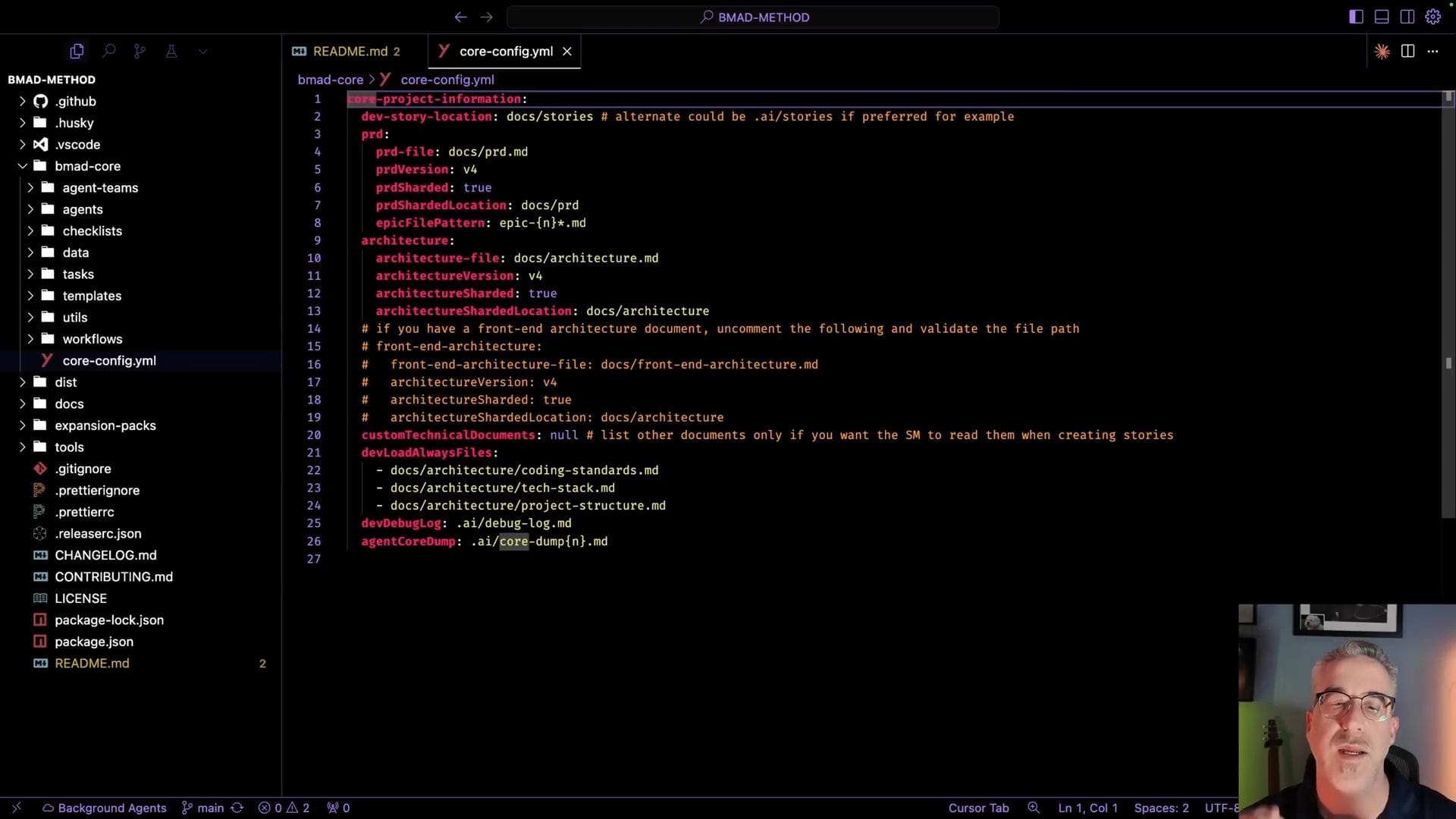
Task: Toggle the primary sidebar layout button
Action: (x=1356, y=17)
